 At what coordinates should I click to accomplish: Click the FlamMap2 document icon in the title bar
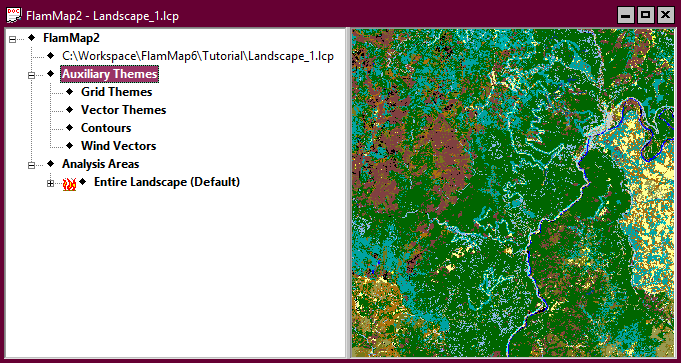pyautogui.click(x=14, y=15)
